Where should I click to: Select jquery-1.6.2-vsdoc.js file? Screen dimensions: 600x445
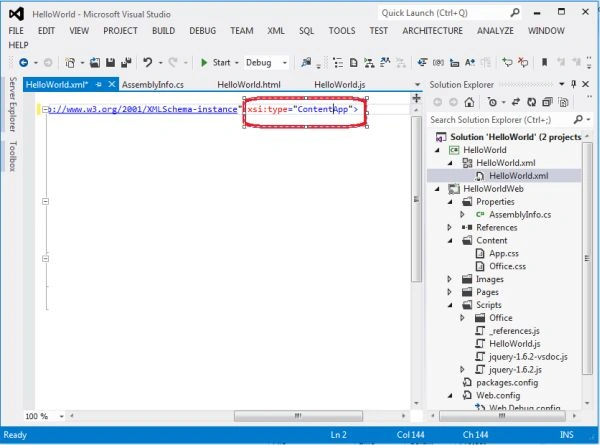tap(528, 357)
